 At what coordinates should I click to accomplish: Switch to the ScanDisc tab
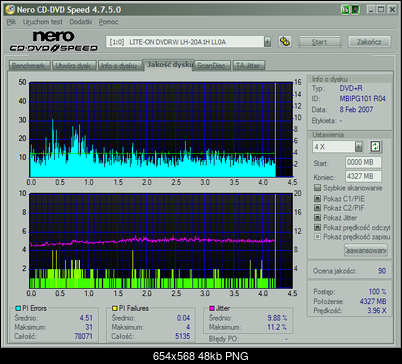212,65
